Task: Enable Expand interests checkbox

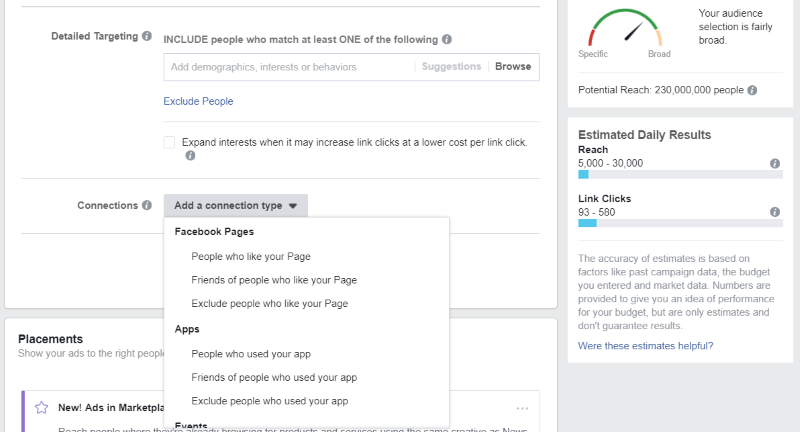Action: (169, 142)
